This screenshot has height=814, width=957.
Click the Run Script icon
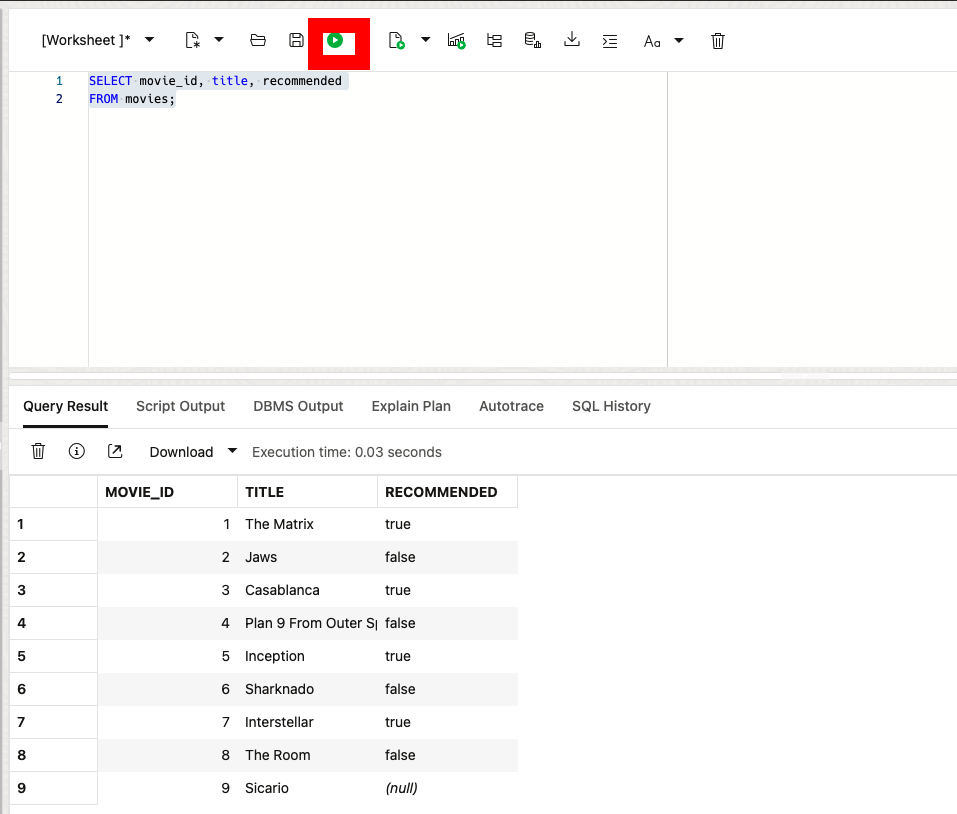point(397,41)
